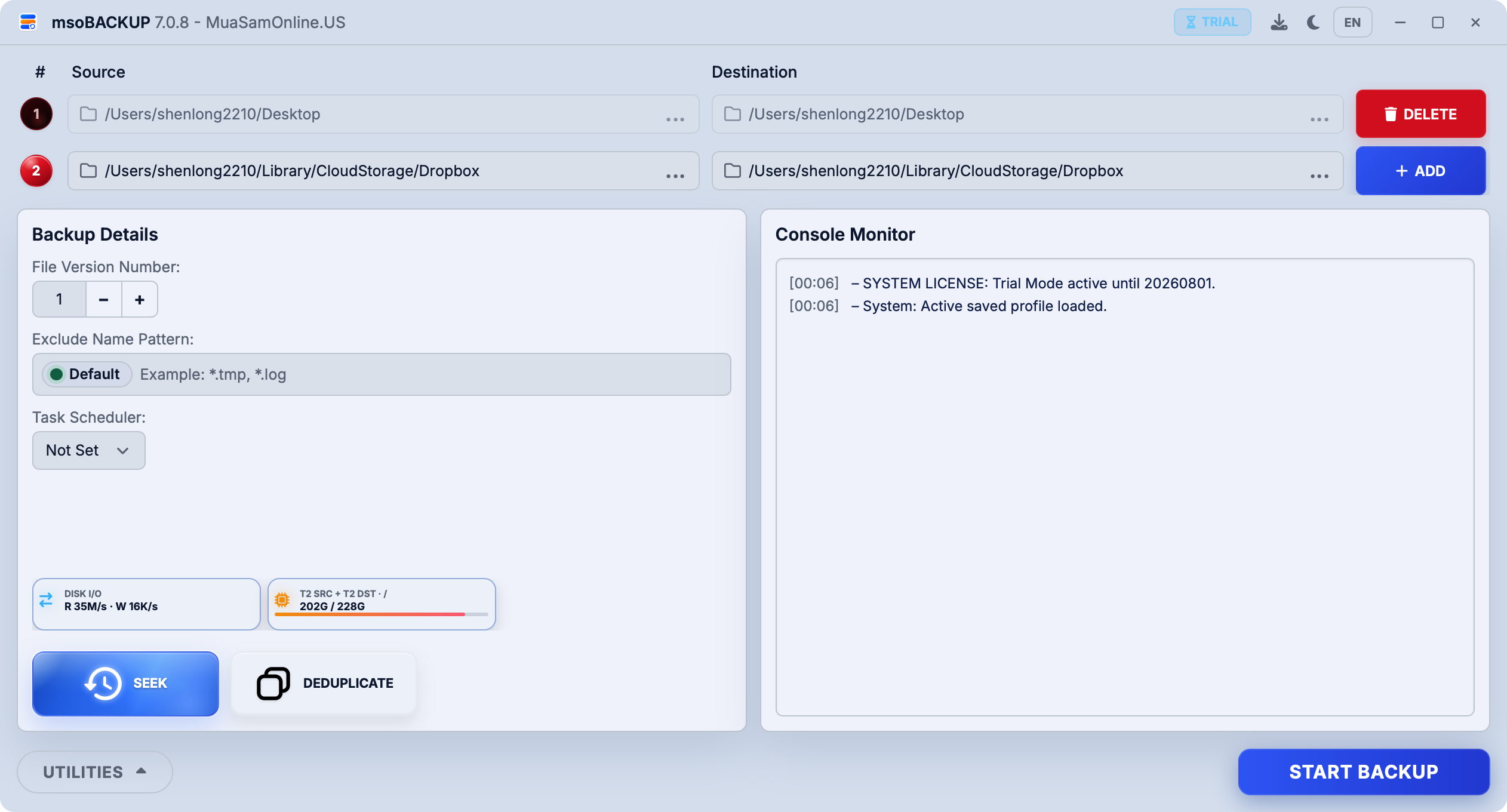This screenshot has width=1507, height=812.
Task: Minimize the msoBACKUP window
Action: point(1400,22)
